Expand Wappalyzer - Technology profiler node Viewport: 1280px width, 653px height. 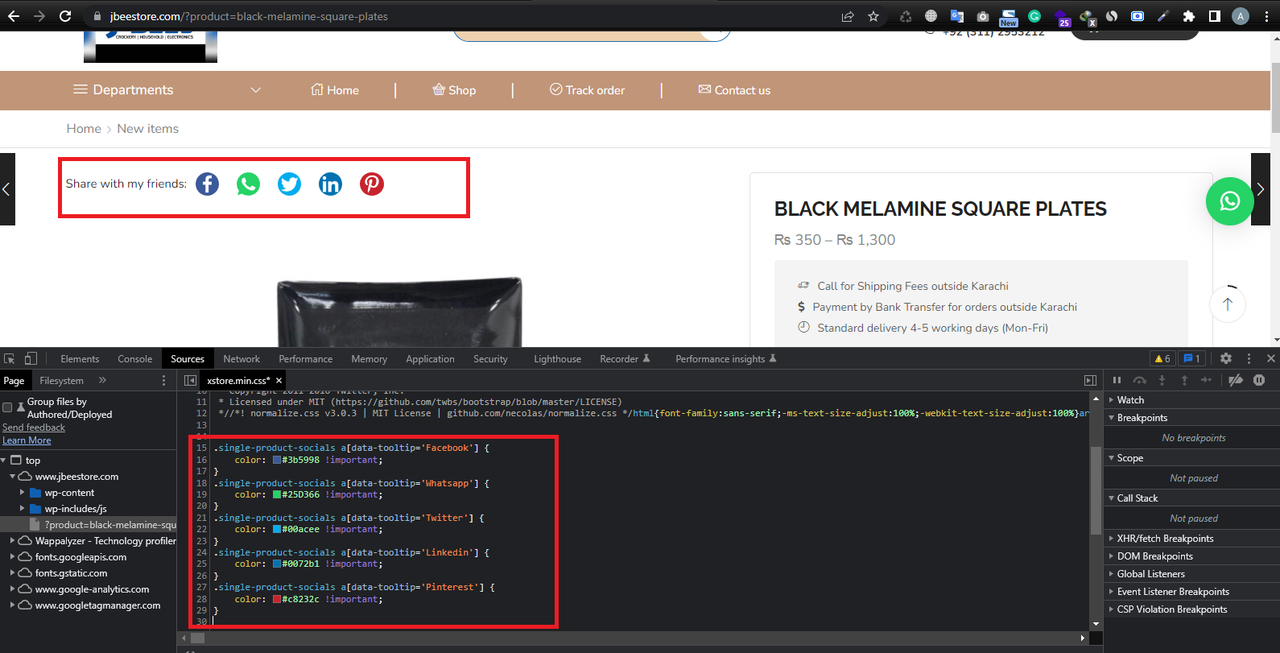(x=13, y=541)
